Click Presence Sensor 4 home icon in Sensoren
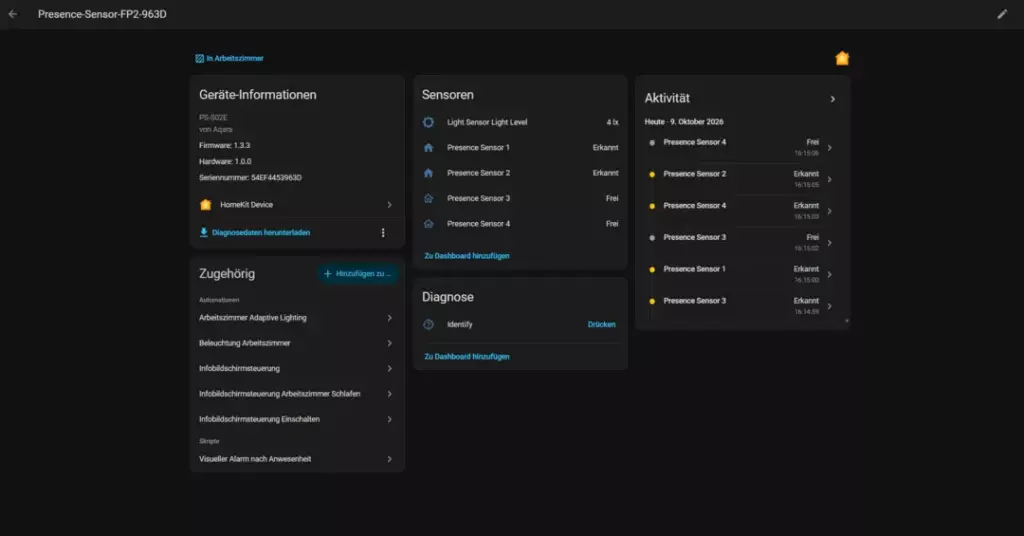The image size is (1024, 536). (x=428, y=224)
